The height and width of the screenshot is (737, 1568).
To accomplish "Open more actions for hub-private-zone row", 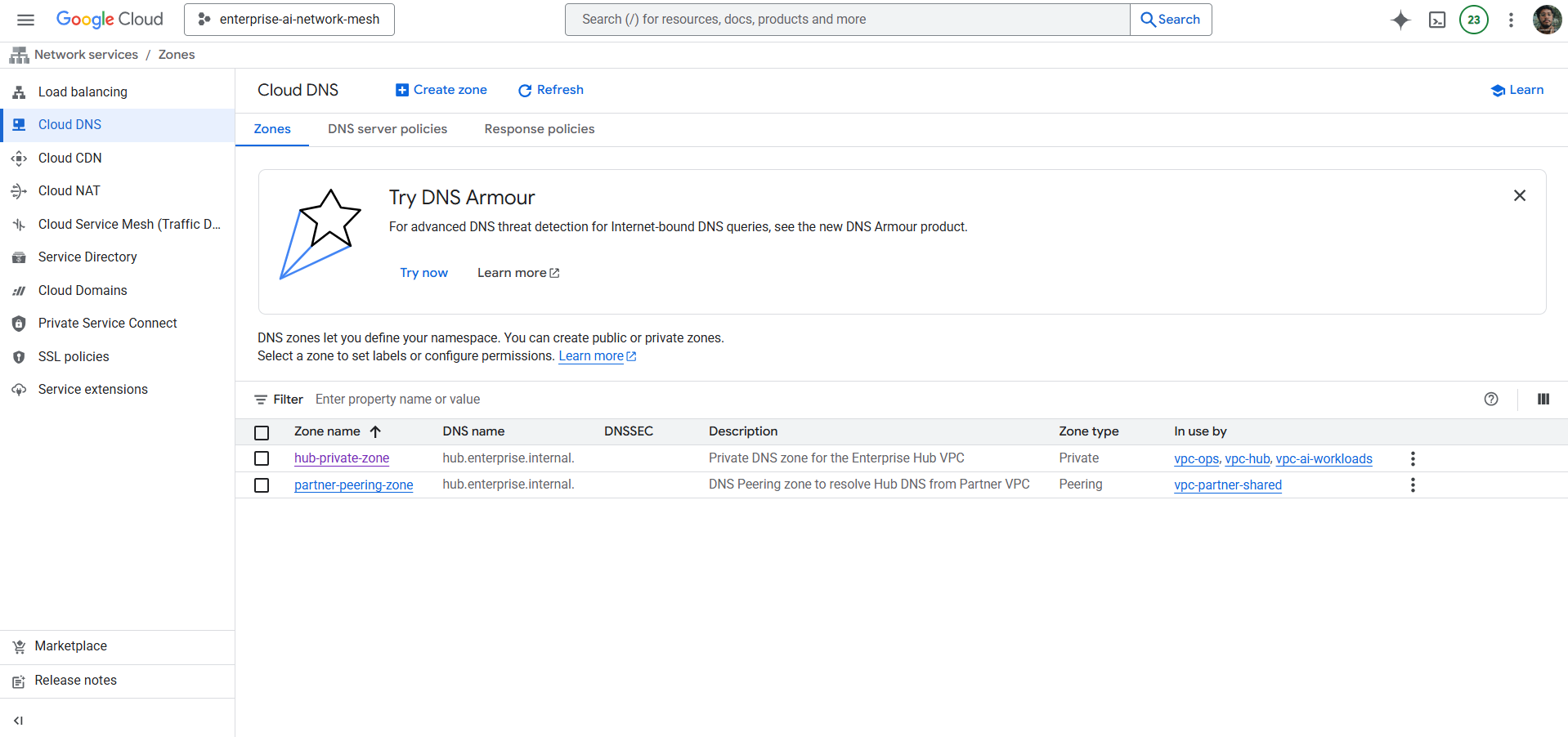I will point(1413,458).
